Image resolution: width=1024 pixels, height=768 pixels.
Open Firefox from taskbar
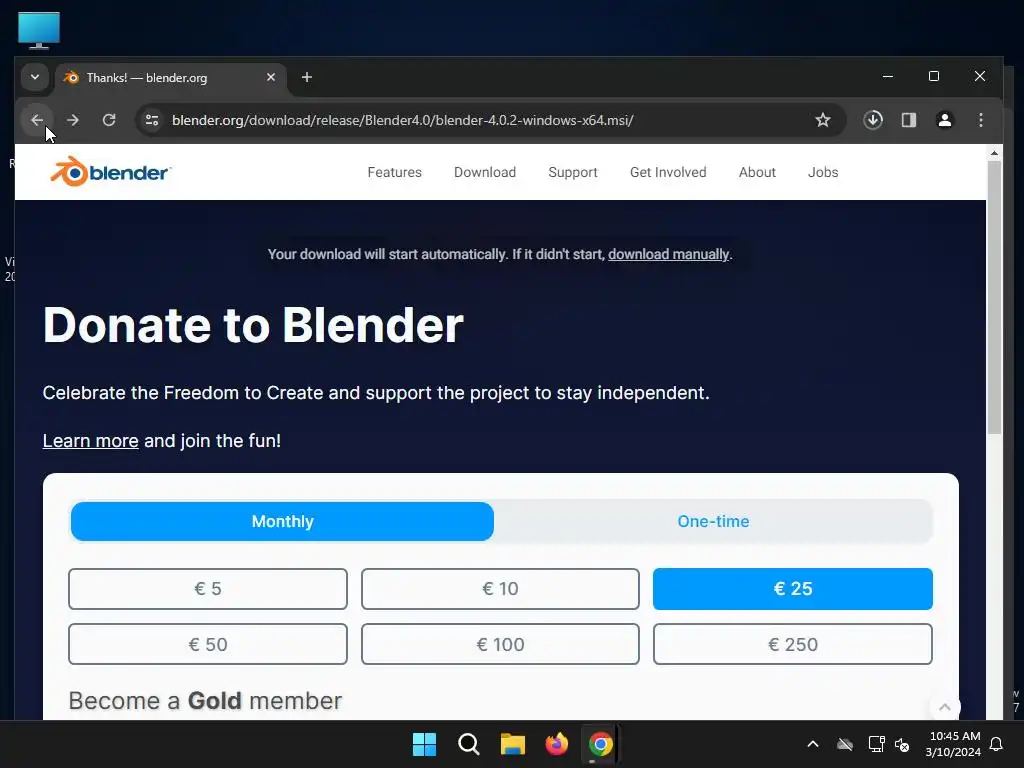point(556,744)
